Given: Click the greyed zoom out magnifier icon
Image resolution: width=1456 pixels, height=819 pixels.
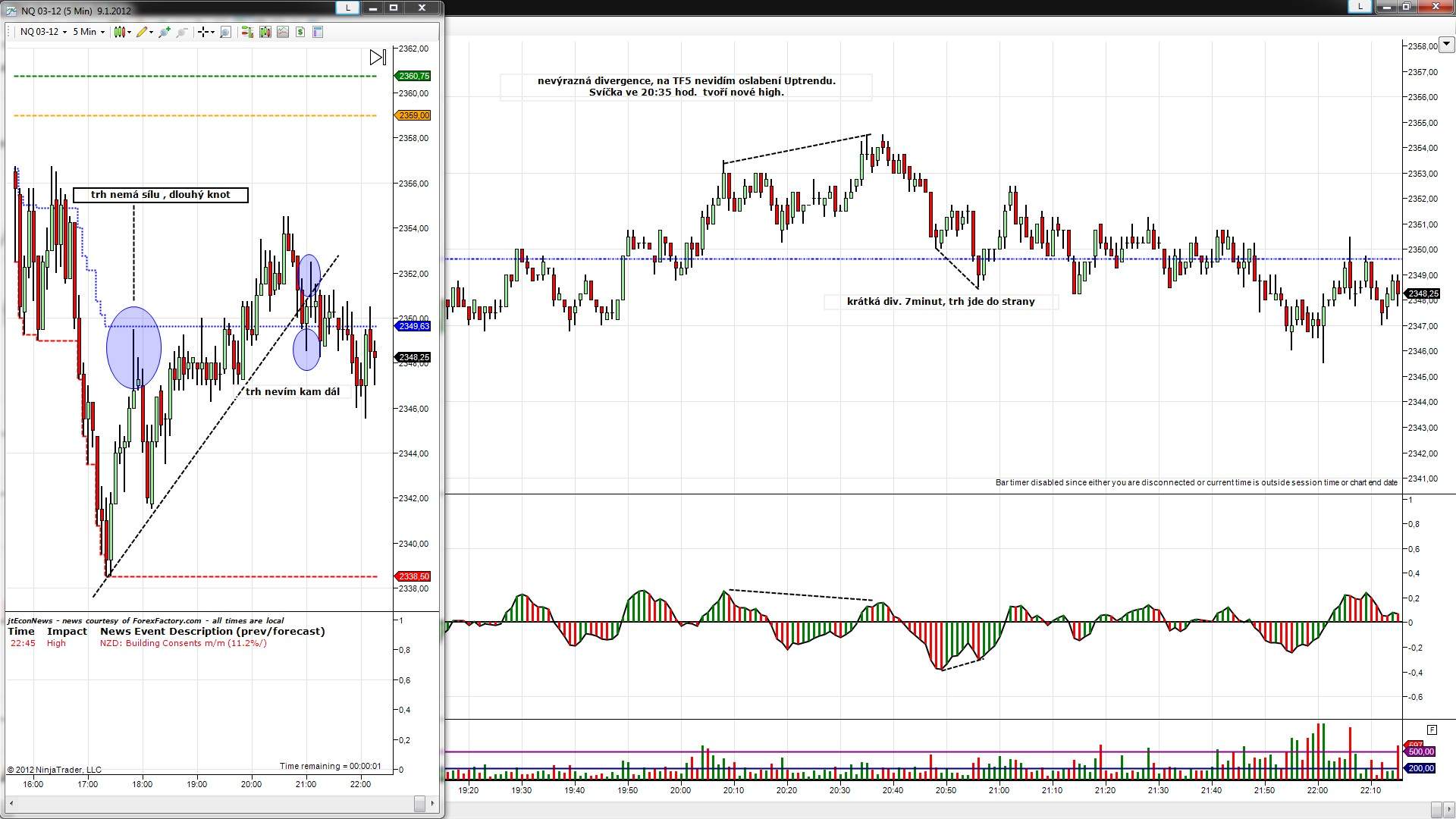Looking at the screenshot, I should (182, 32).
